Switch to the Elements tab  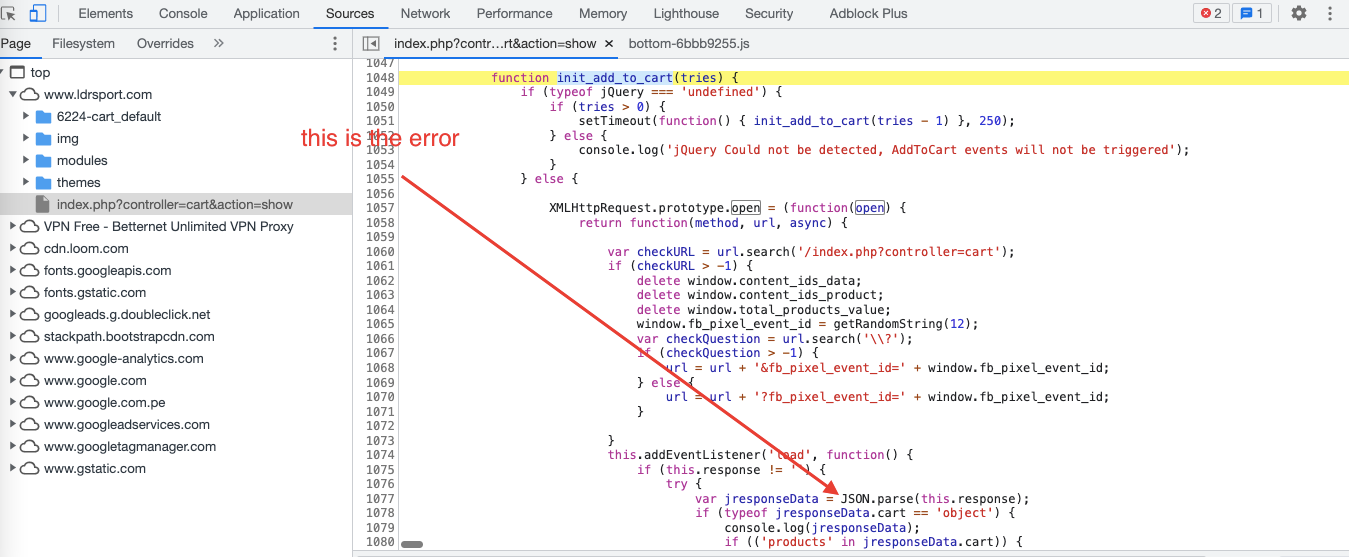coord(105,14)
